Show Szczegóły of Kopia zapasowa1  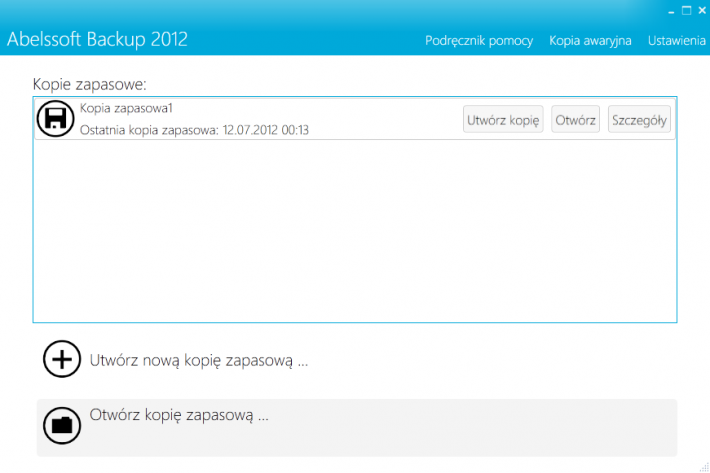click(639, 119)
